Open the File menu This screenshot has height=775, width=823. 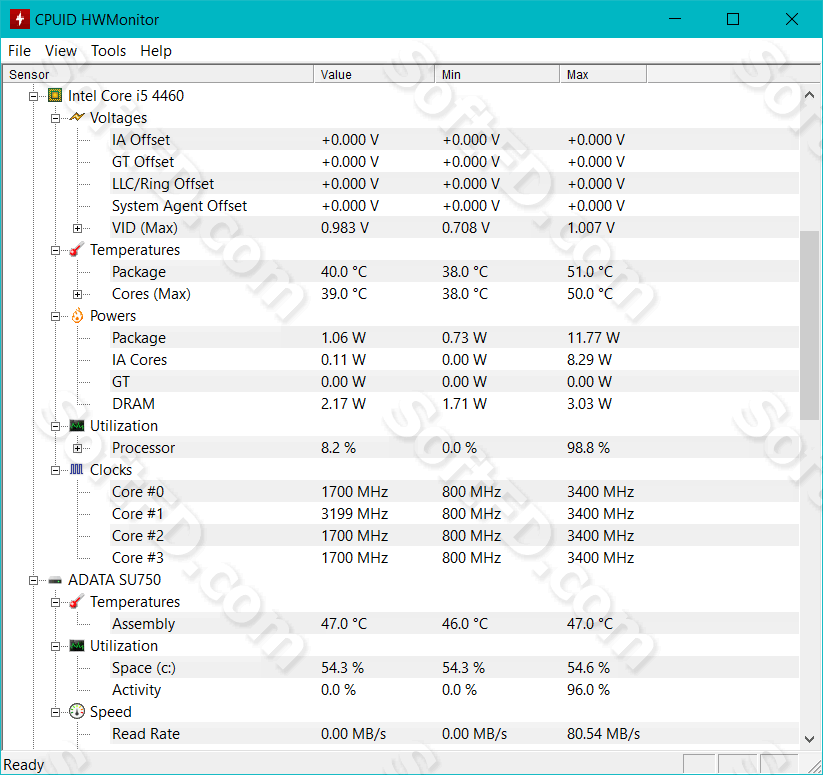point(19,51)
